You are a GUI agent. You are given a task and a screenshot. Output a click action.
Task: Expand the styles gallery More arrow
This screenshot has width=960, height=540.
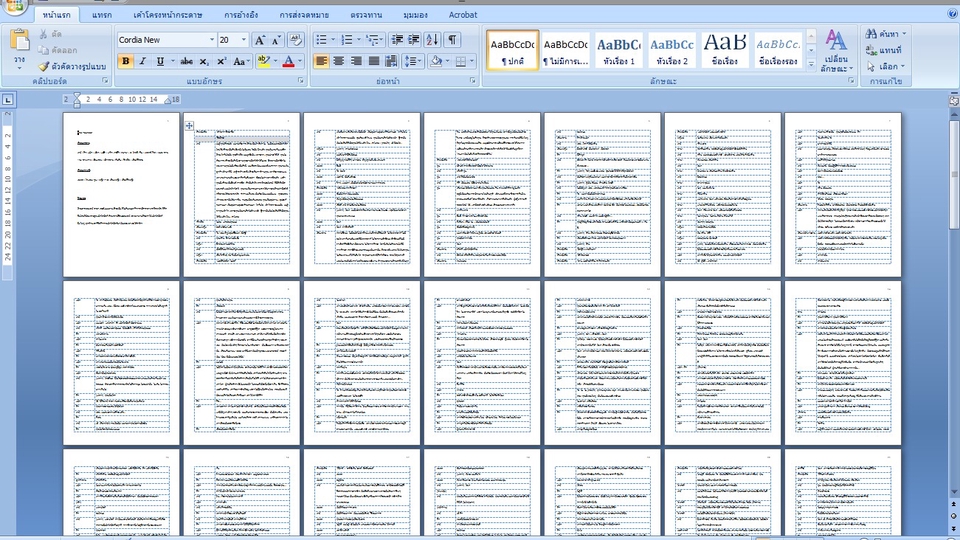811,63
